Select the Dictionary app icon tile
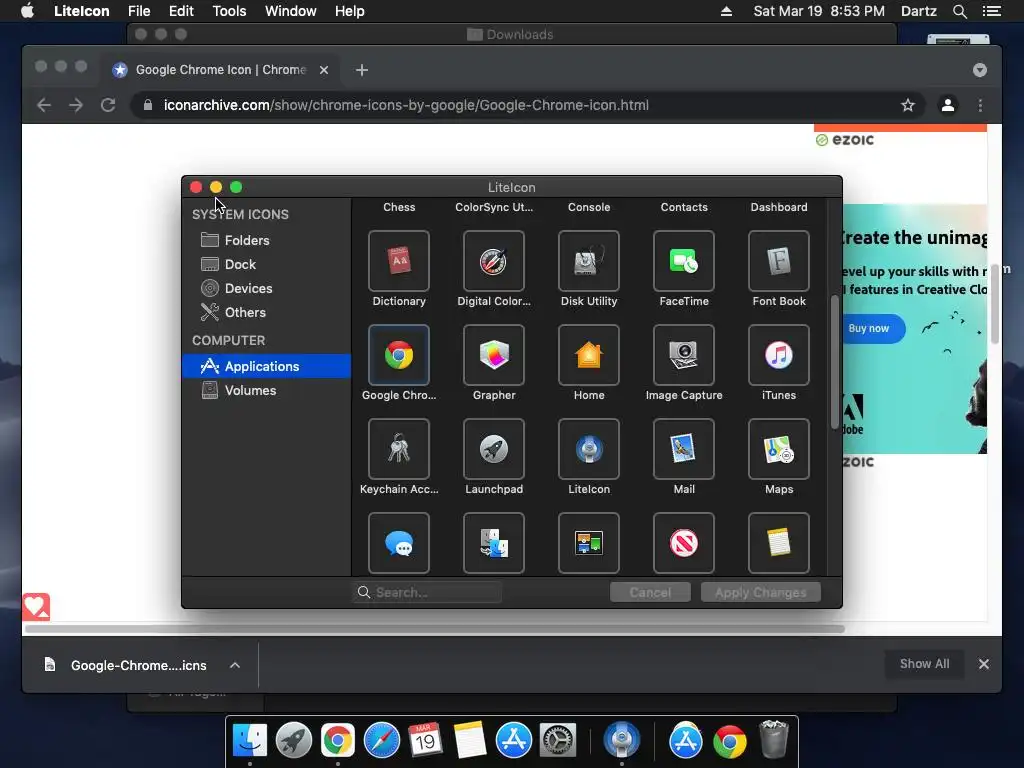 pos(398,261)
